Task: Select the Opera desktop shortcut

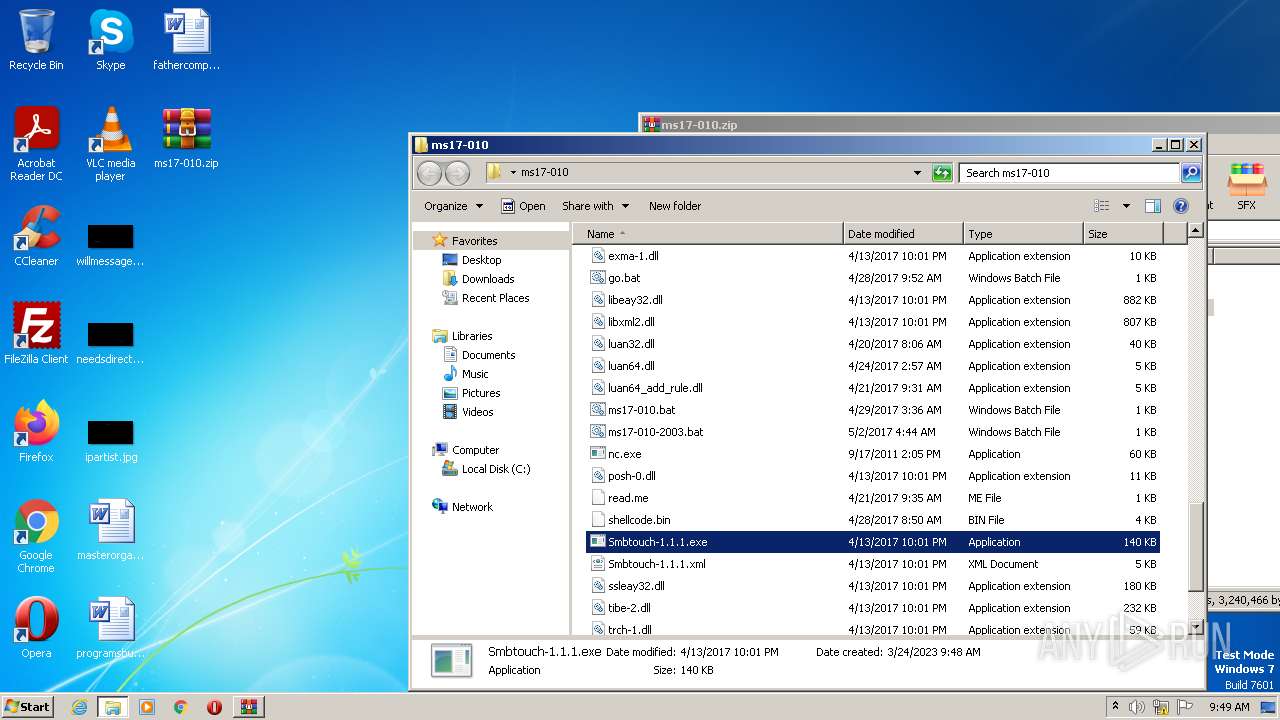Action: pyautogui.click(x=36, y=628)
